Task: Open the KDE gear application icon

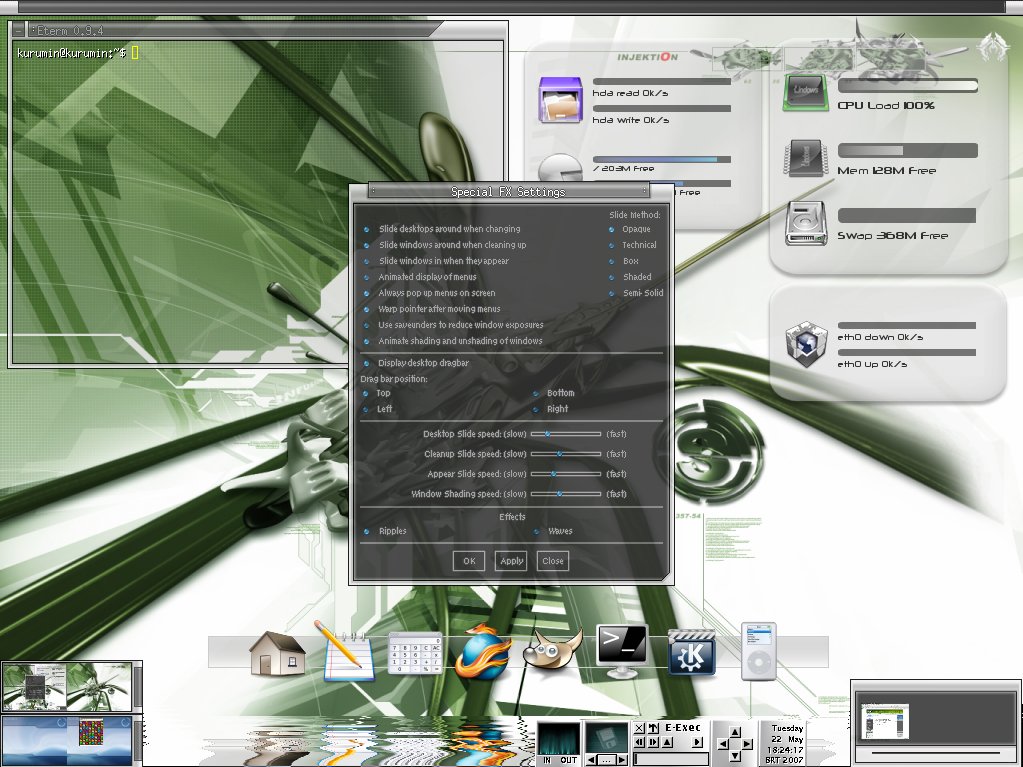Action: pos(691,652)
